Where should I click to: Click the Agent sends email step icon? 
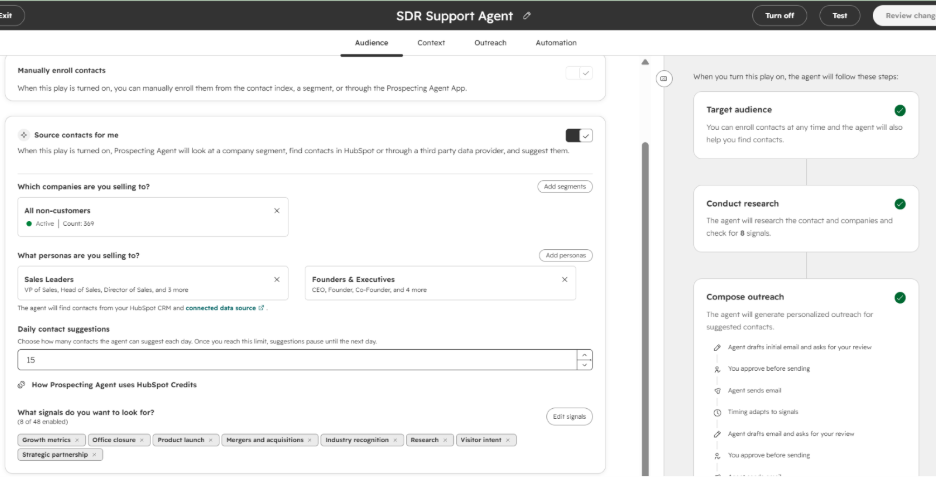(x=717, y=391)
